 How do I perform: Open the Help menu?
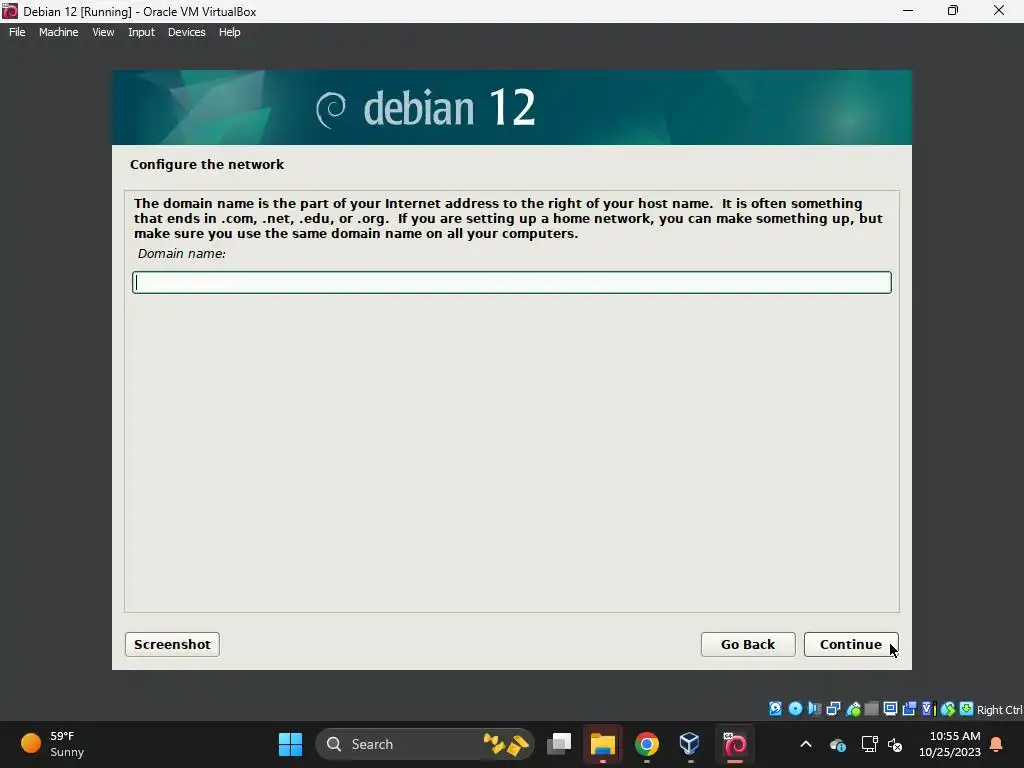click(x=229, y=32)
